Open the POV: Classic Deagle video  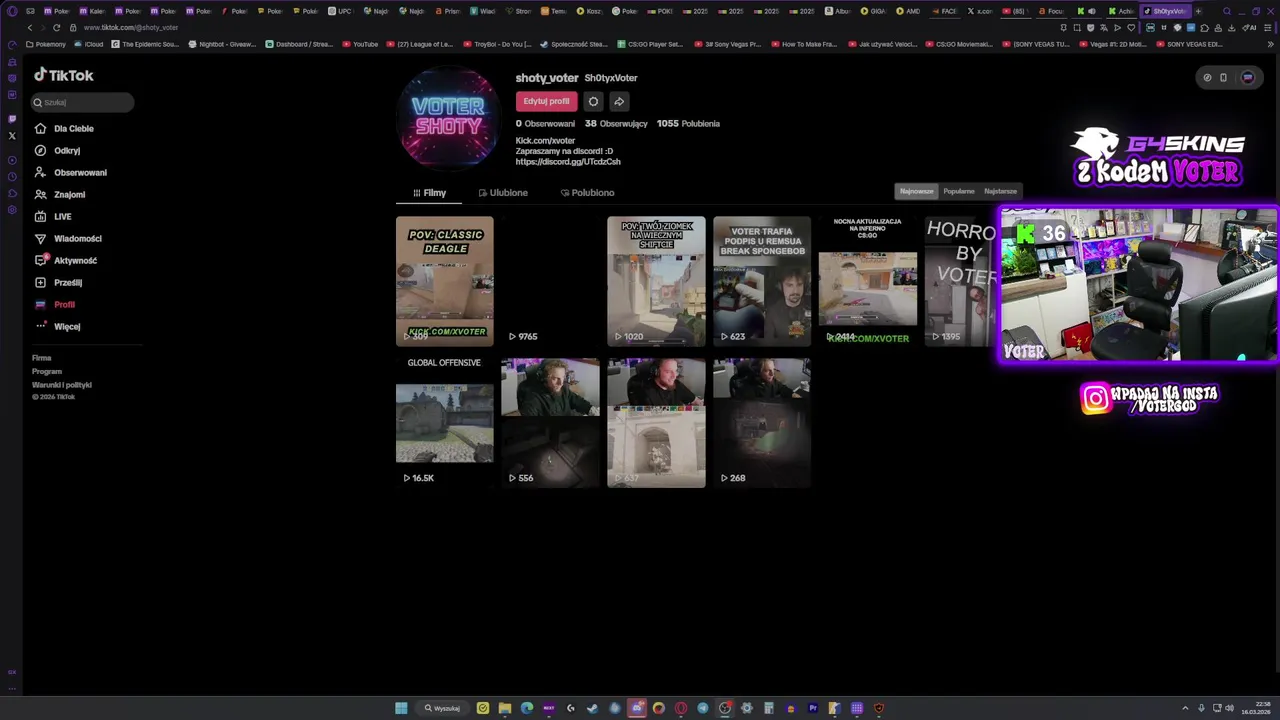click(x=444, y=281)
